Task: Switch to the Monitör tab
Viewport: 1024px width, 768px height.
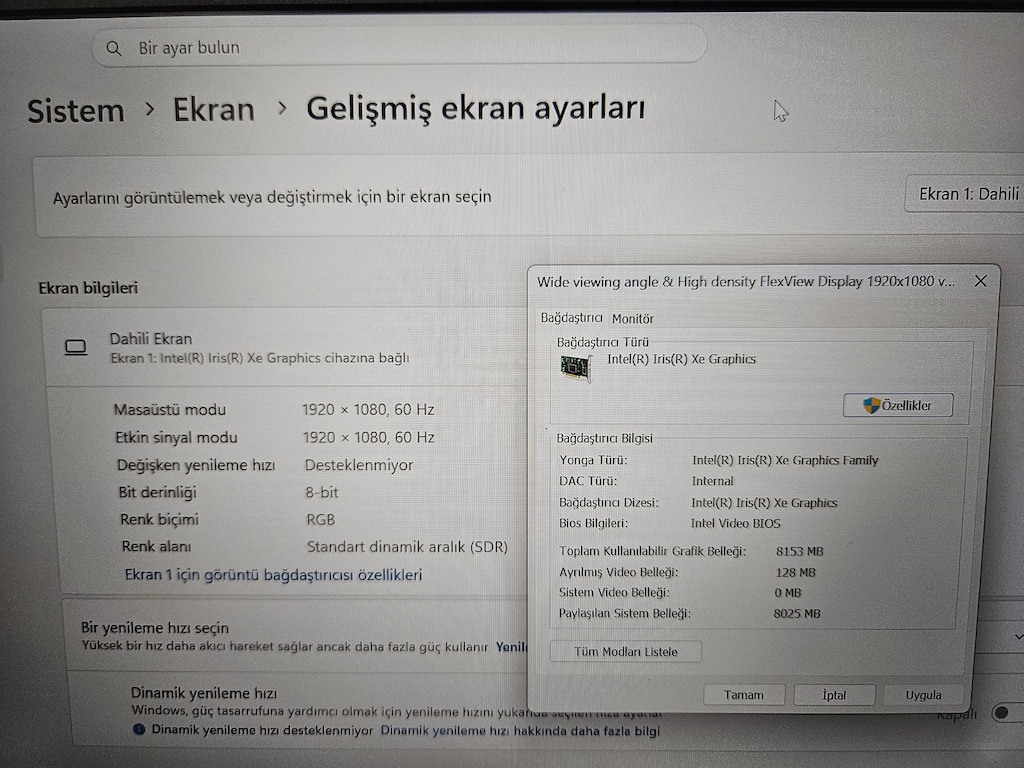Action: point(633,319)
